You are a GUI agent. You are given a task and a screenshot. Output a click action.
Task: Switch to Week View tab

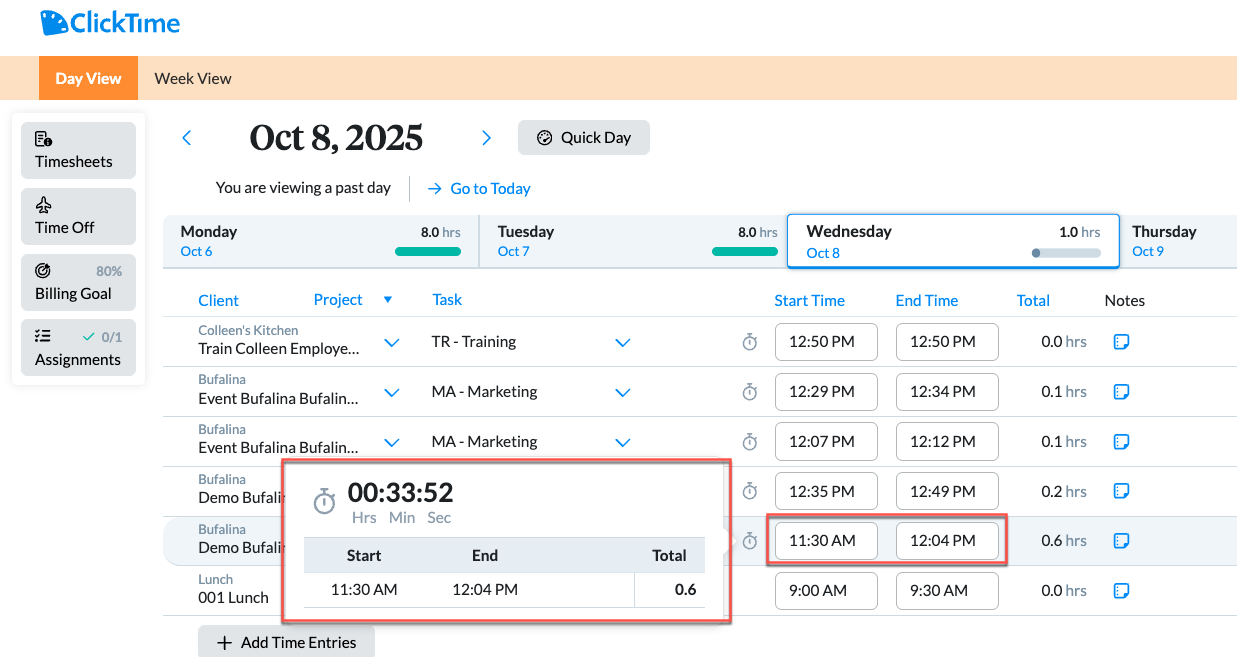coord(193,78)
